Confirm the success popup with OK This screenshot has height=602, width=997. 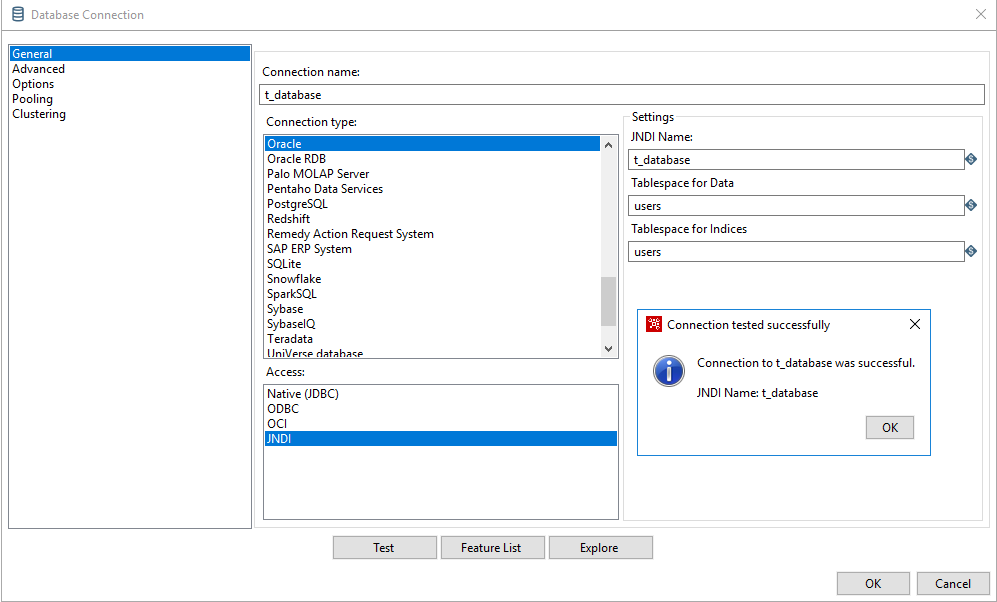(x=889, y=427)
